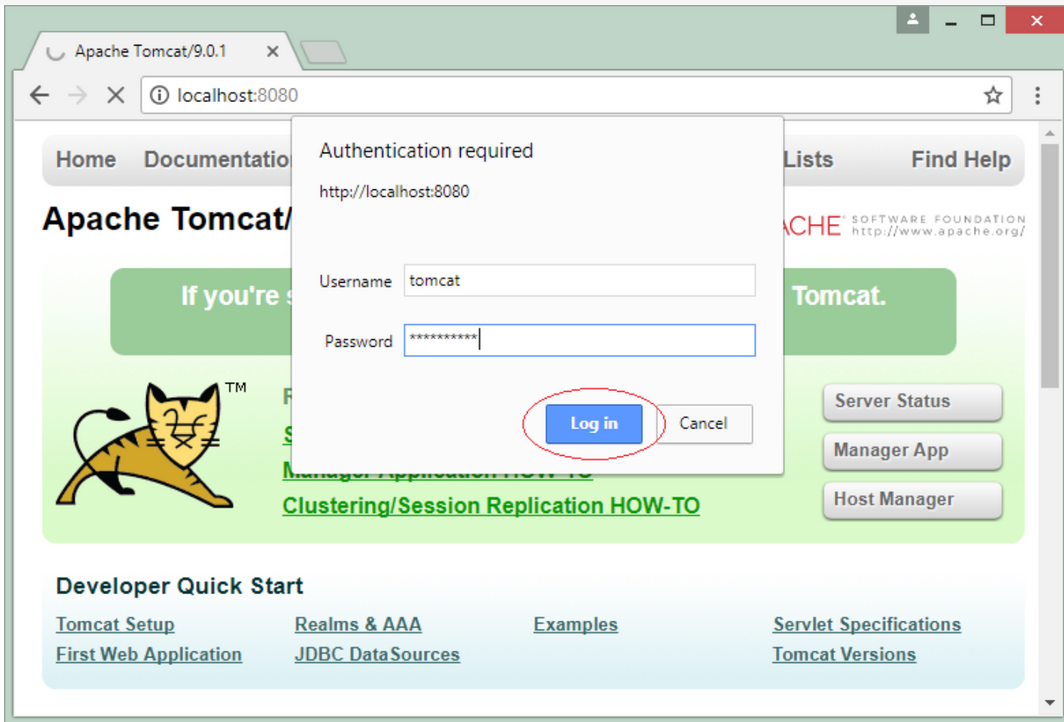
Task: Open Home in the navigation bar
Action: pyautogui.click(x=86, y=160)
